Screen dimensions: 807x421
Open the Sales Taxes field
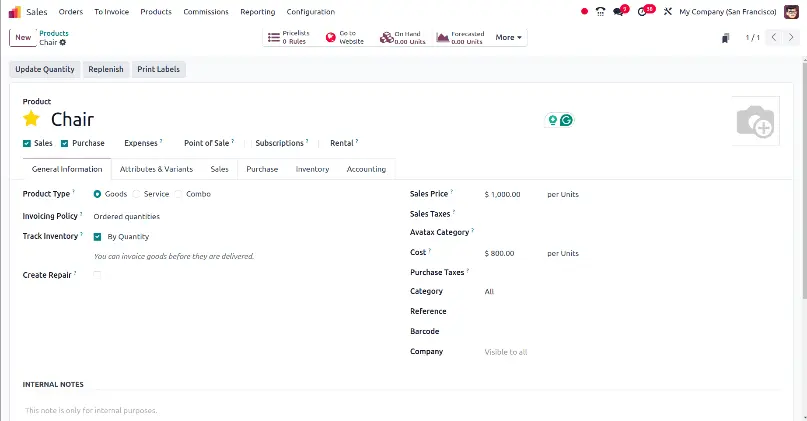[633, 214]
